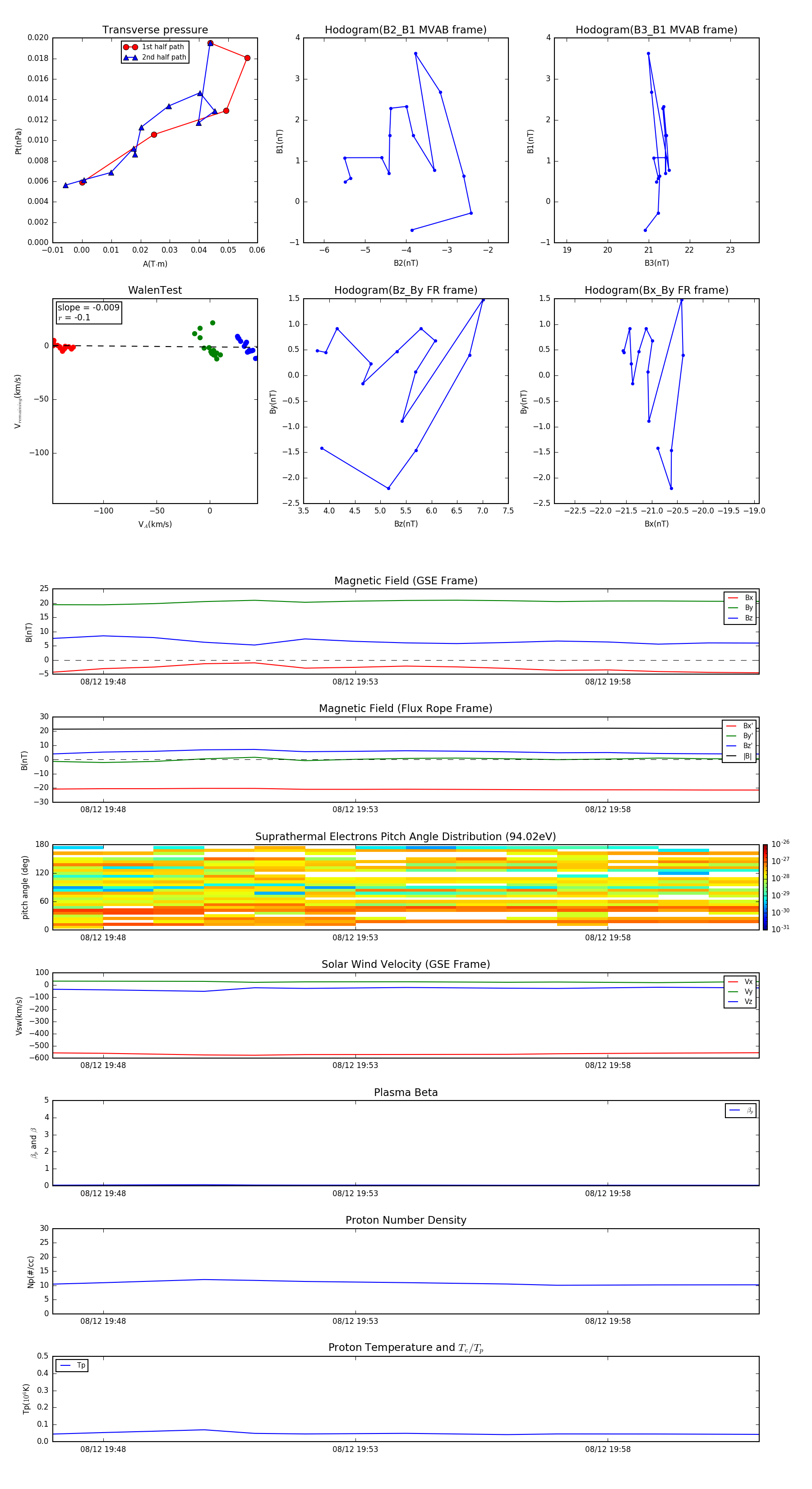Click 'Bz(nT)' x-axis label

tap(406, 524)
